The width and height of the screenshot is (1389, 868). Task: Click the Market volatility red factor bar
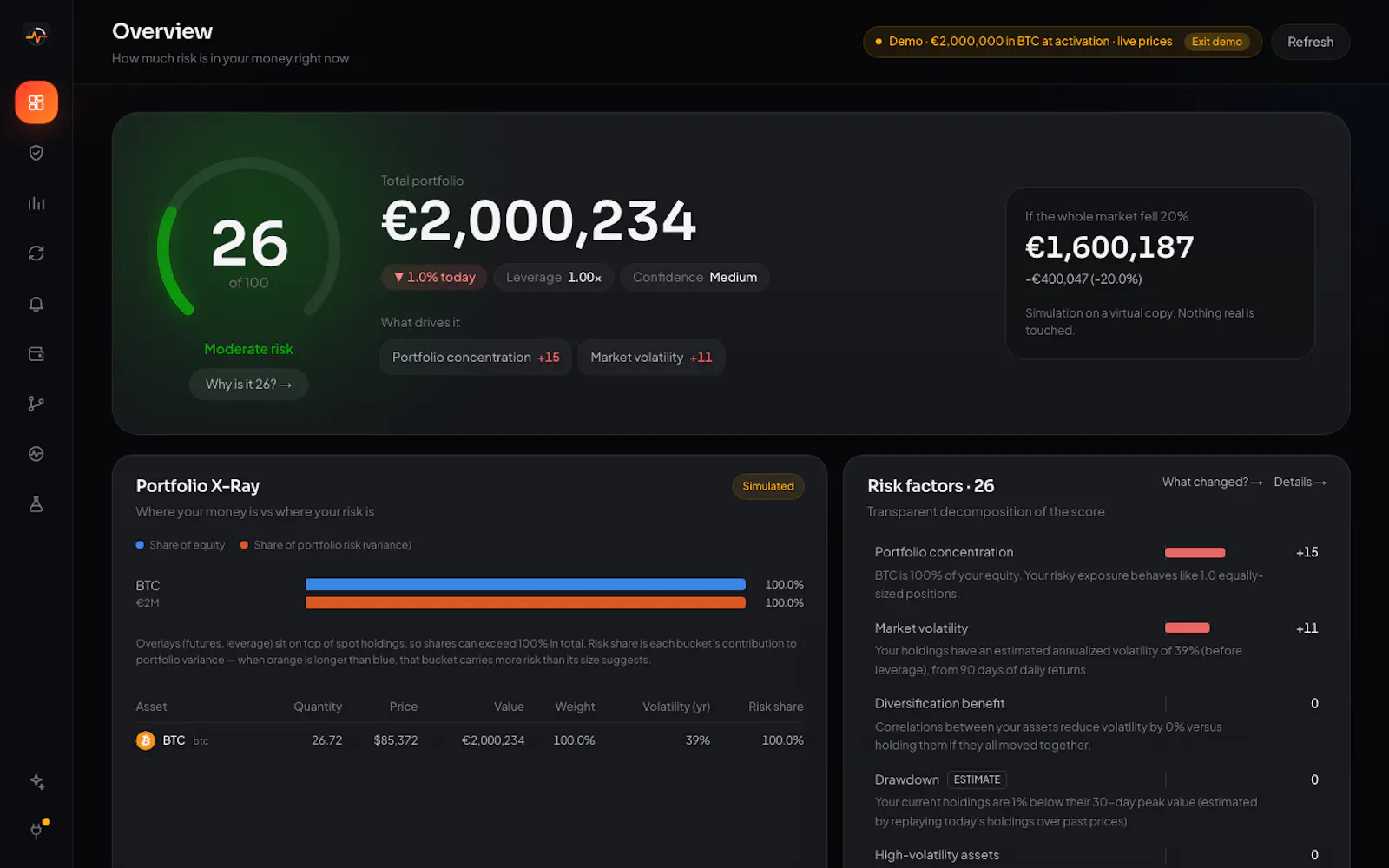(x=1187, y=628)
